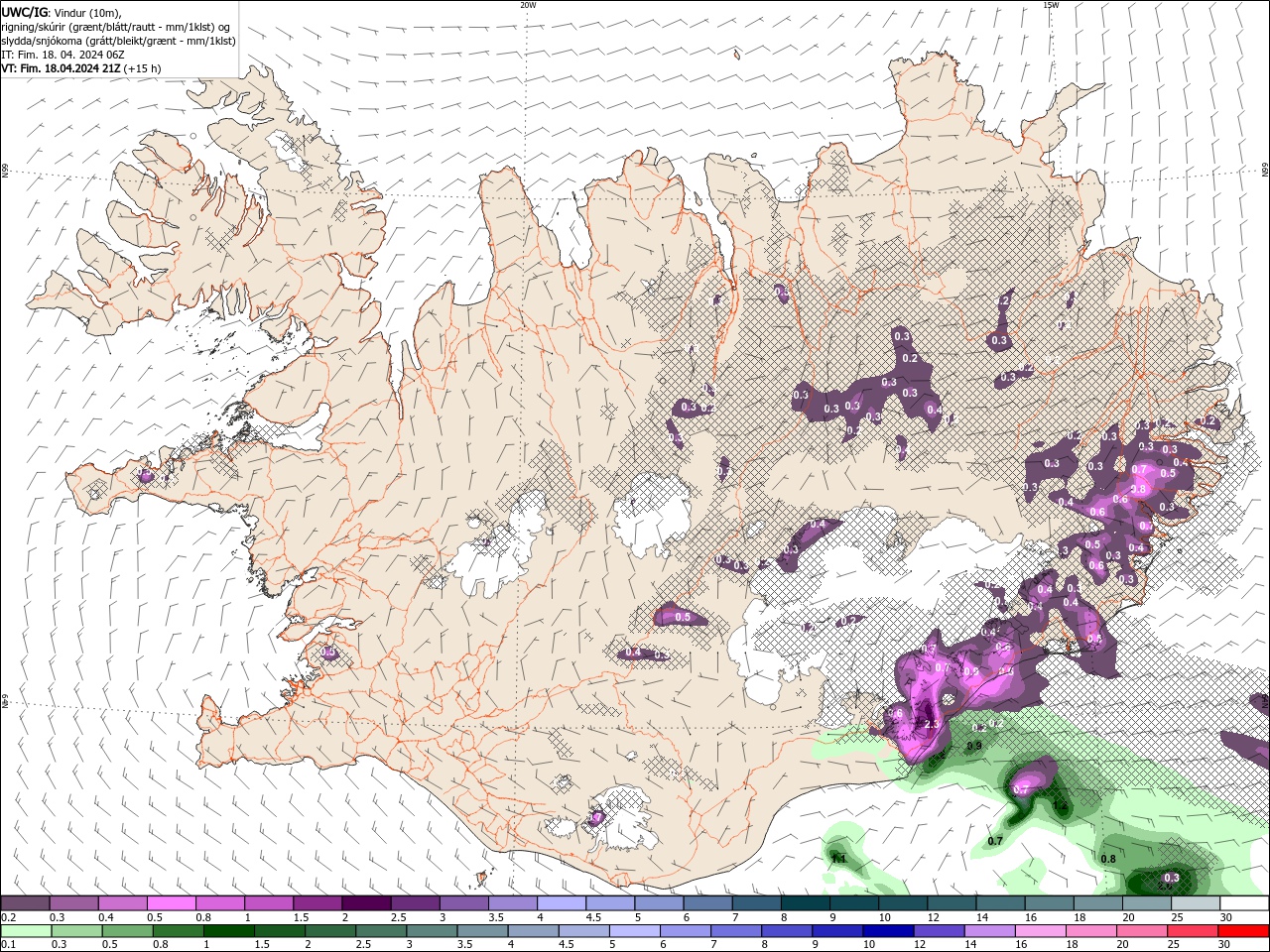Click the '15W' longitude label
This screenshot has height=952, width=1270.
tap(1050, 5)
